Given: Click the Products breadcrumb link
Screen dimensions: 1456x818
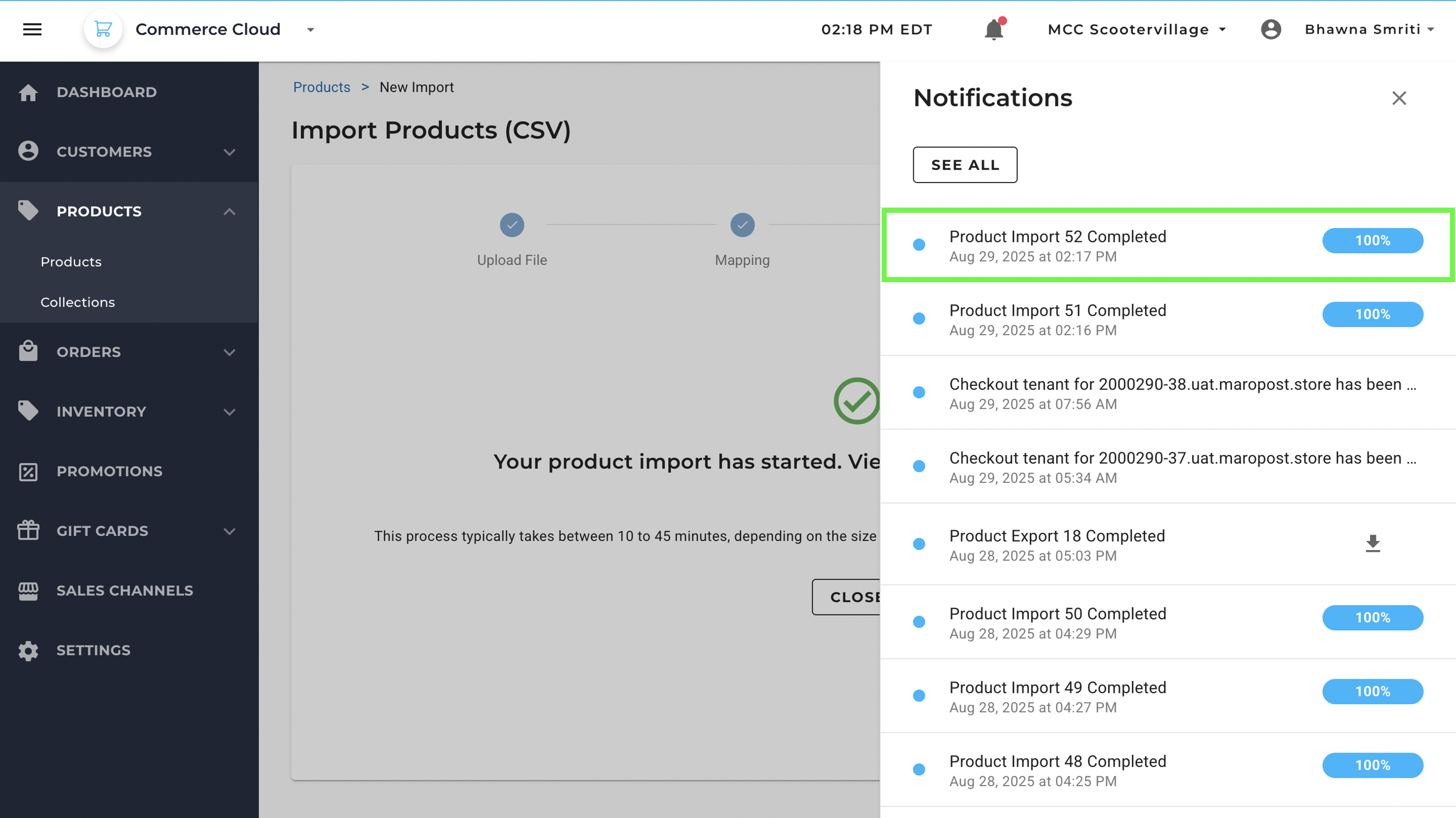Looking at the screenshot, I should pyautogui.click(x=321, y=87).
